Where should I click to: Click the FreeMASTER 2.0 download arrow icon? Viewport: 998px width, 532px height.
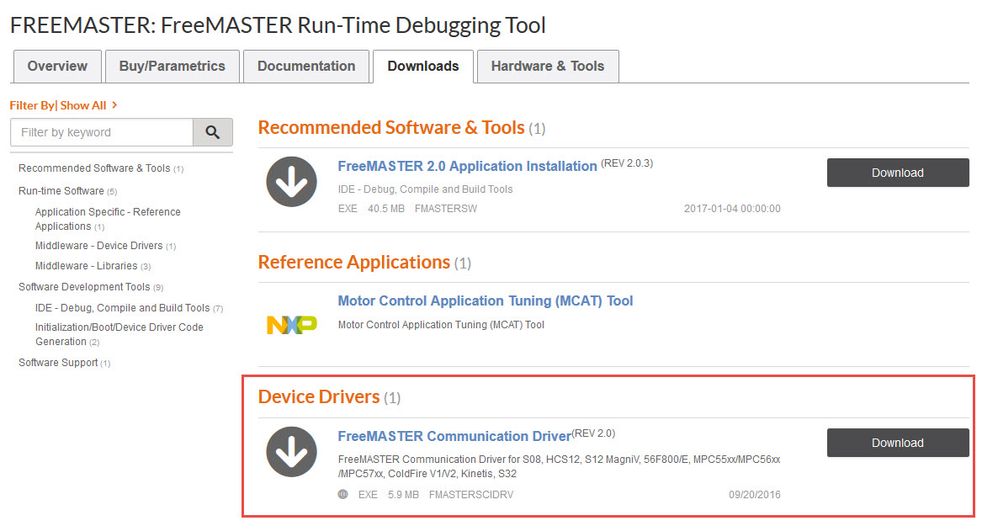point(291,181)
